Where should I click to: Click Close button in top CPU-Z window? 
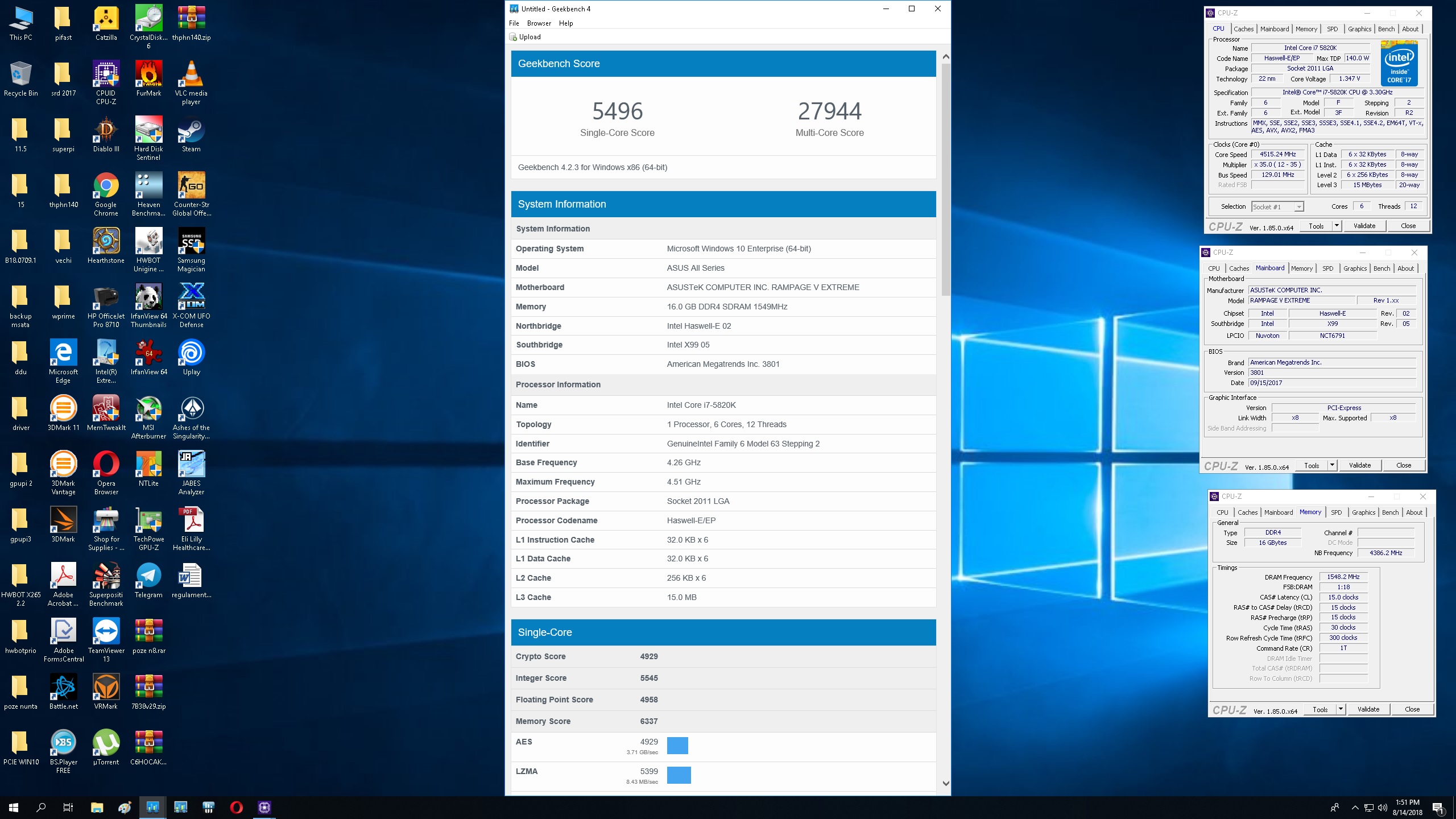click(x=1408, y=226)
